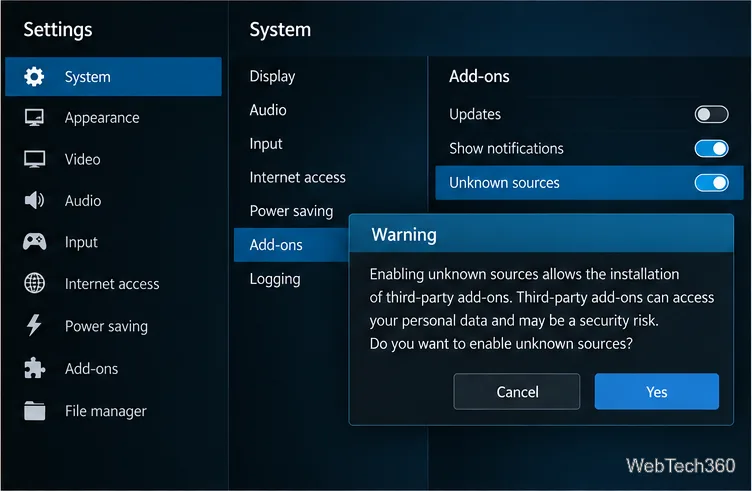Click the Add-ons puzzle piece icon
Viewport: 752px width, 491px height.
35,368
